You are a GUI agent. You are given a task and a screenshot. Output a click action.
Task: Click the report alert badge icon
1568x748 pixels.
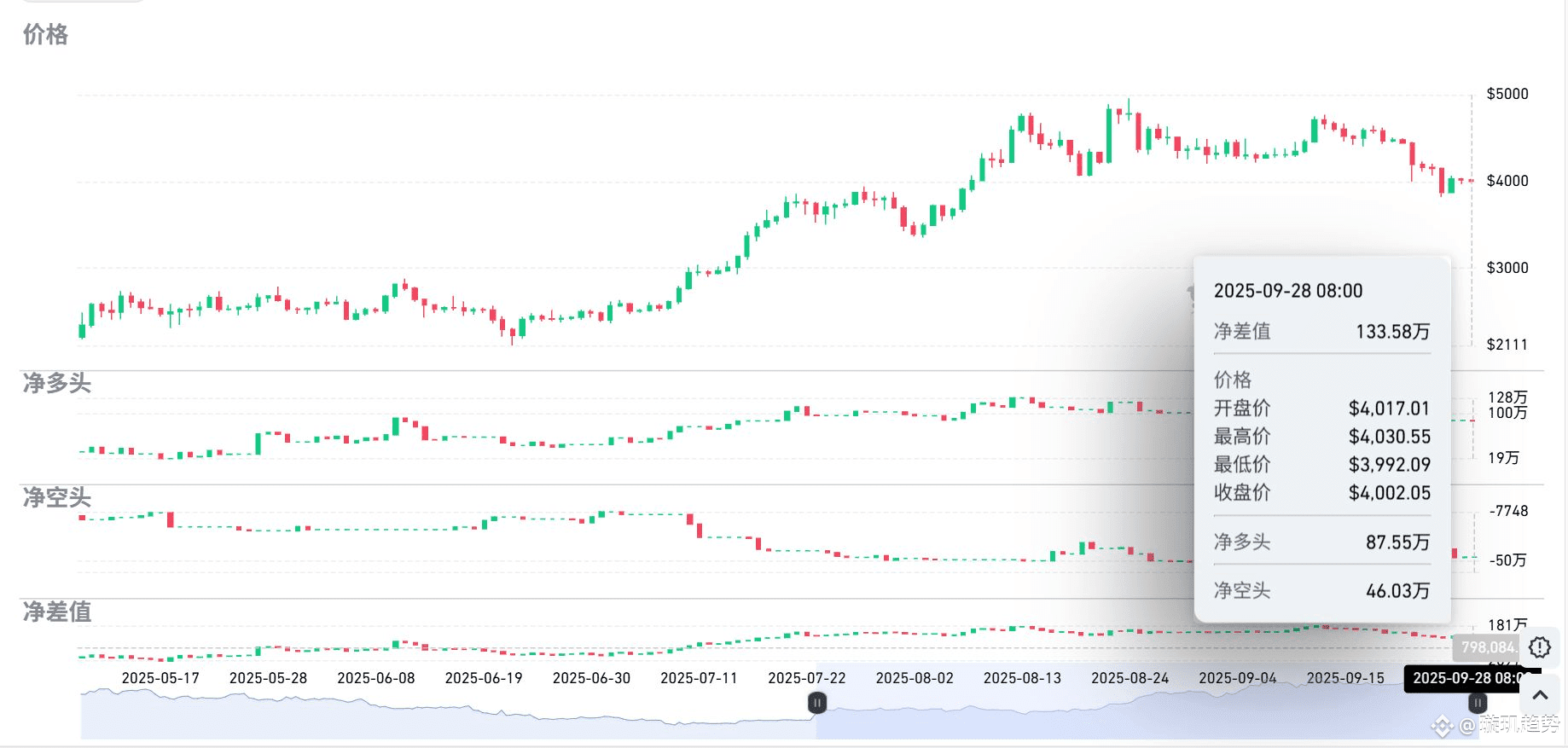(x=1540, y=647)
